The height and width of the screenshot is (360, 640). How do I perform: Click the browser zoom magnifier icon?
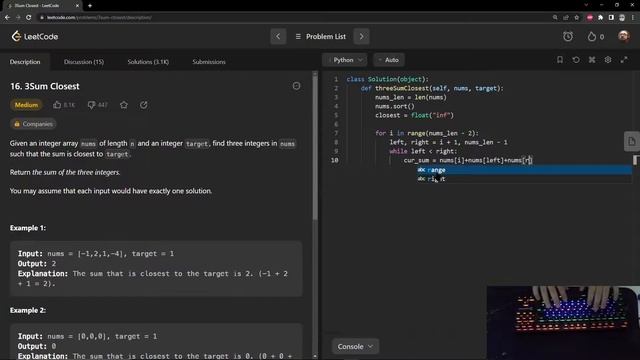(555, 18)
